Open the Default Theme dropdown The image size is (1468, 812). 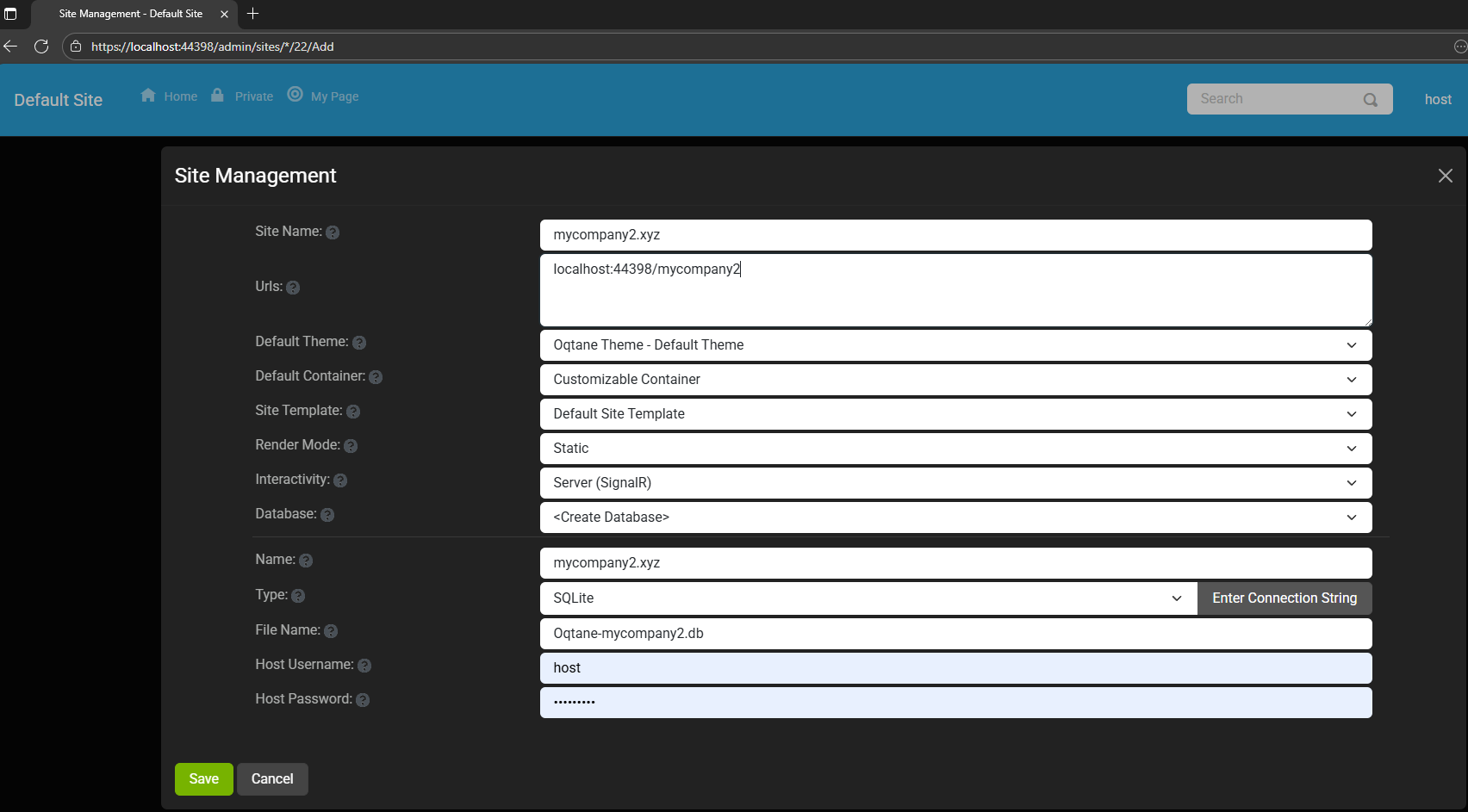[955, 345]
